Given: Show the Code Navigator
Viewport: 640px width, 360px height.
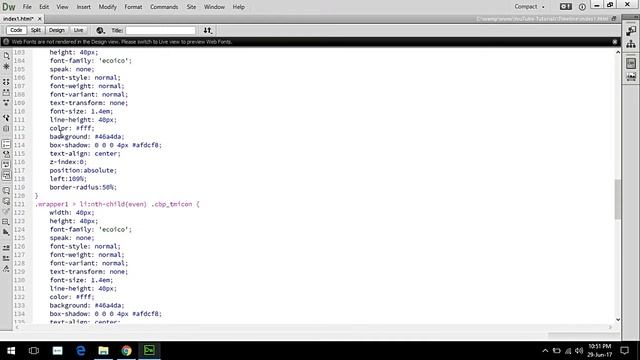Looking at the screenshot, I should pos(6,66).
